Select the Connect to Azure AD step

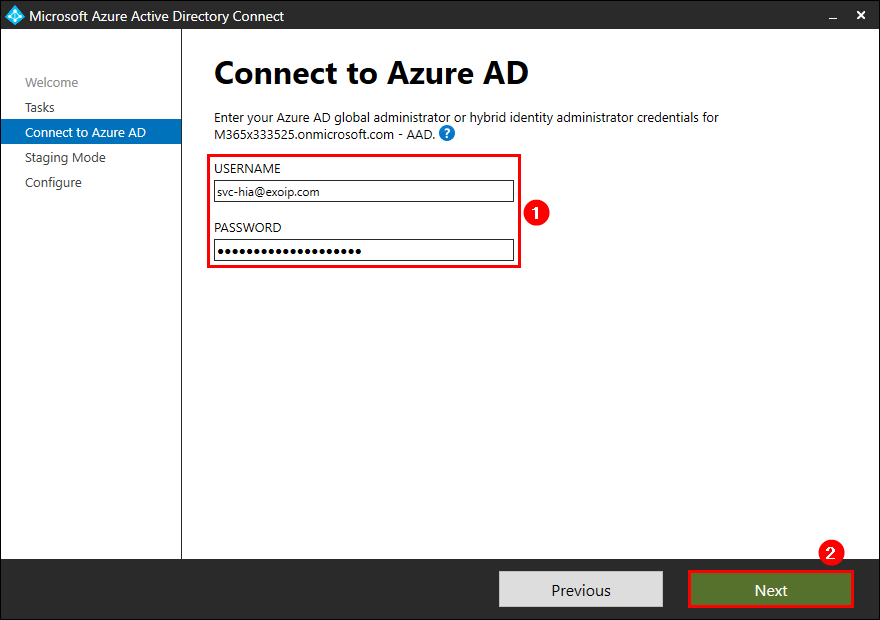pos(85,133)
